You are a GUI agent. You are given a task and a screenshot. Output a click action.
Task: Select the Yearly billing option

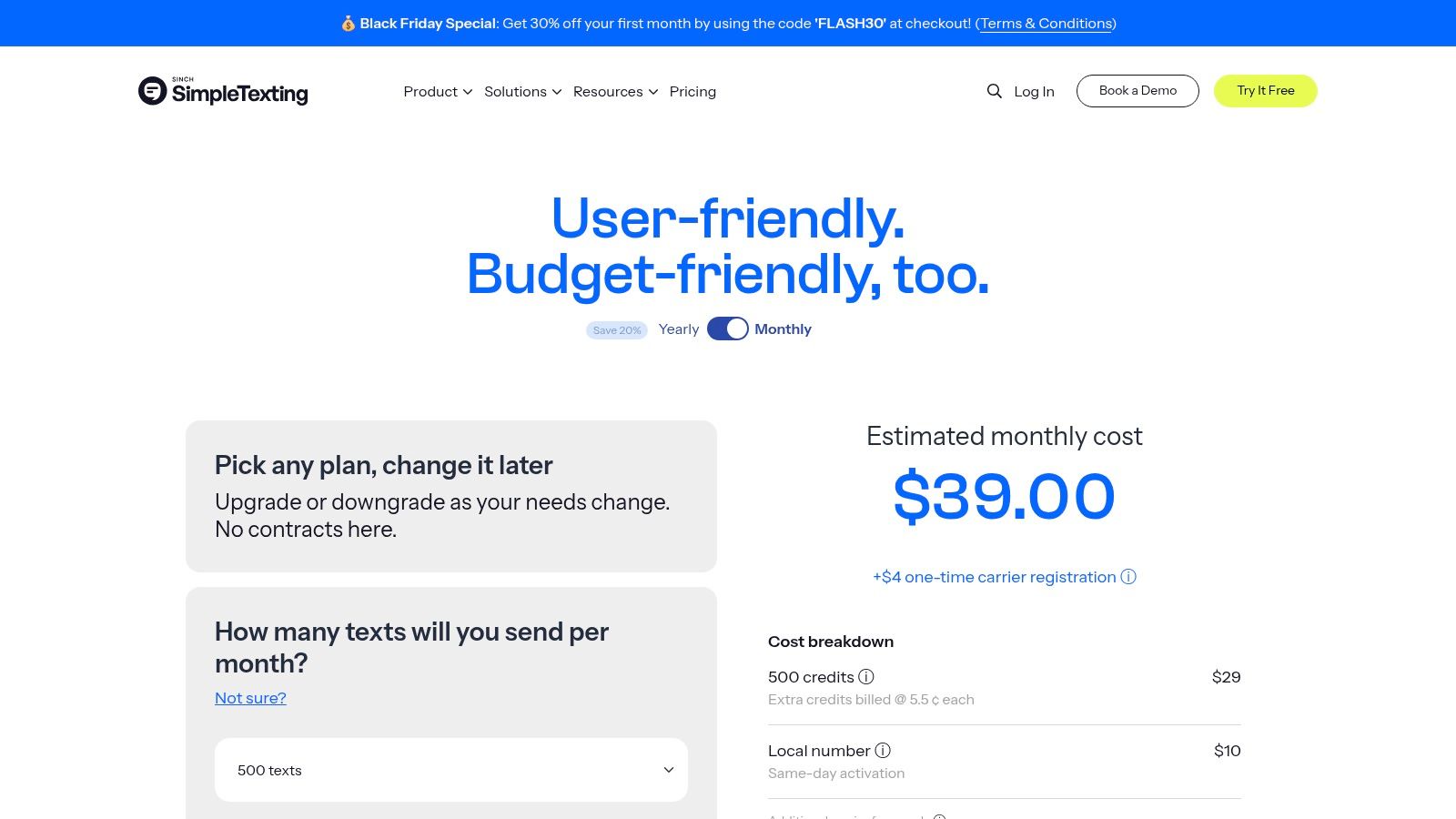(679, 329)
